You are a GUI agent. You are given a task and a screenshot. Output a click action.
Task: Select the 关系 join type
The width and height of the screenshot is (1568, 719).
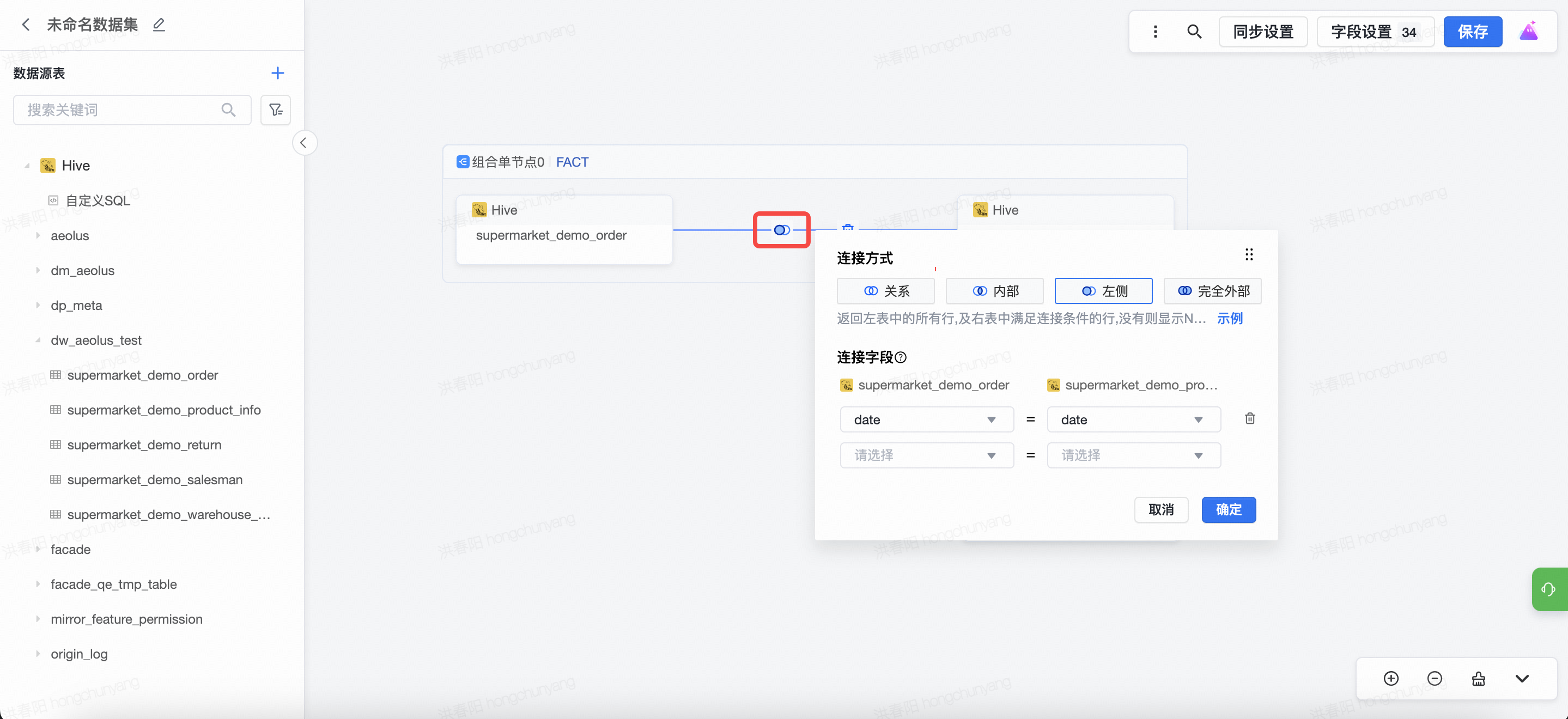click(886, 291)
